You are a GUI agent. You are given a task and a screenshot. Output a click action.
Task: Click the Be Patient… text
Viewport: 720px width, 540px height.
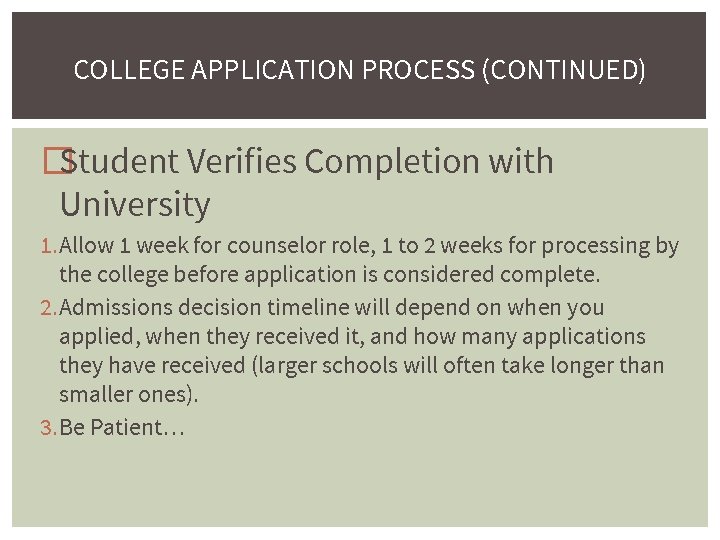pyautogui.click(x=122, y=428)
